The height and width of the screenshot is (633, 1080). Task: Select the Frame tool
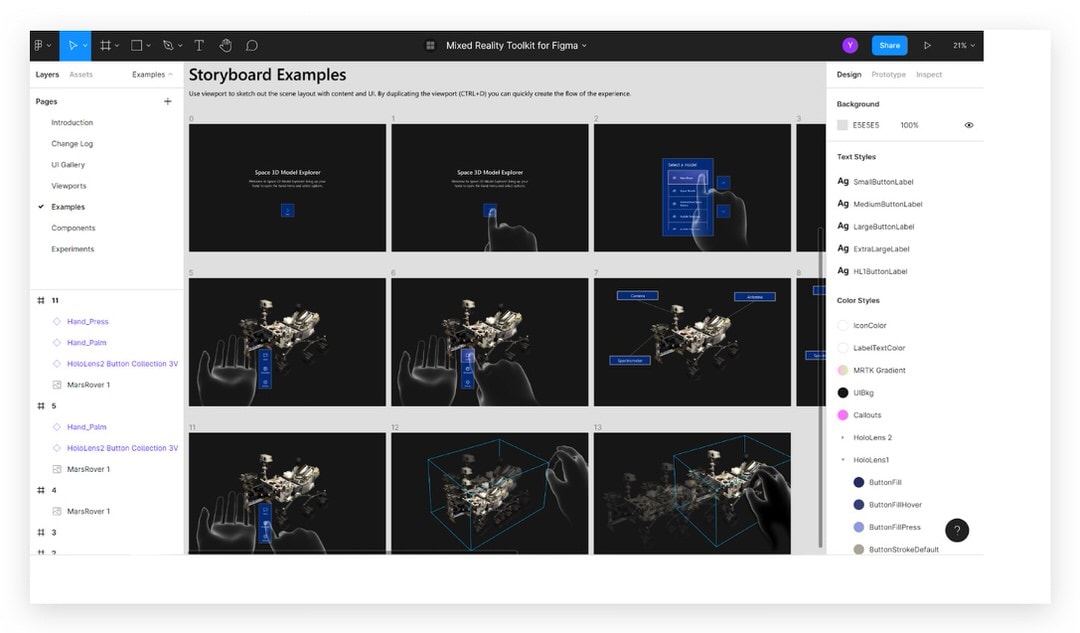coord(105,45)
